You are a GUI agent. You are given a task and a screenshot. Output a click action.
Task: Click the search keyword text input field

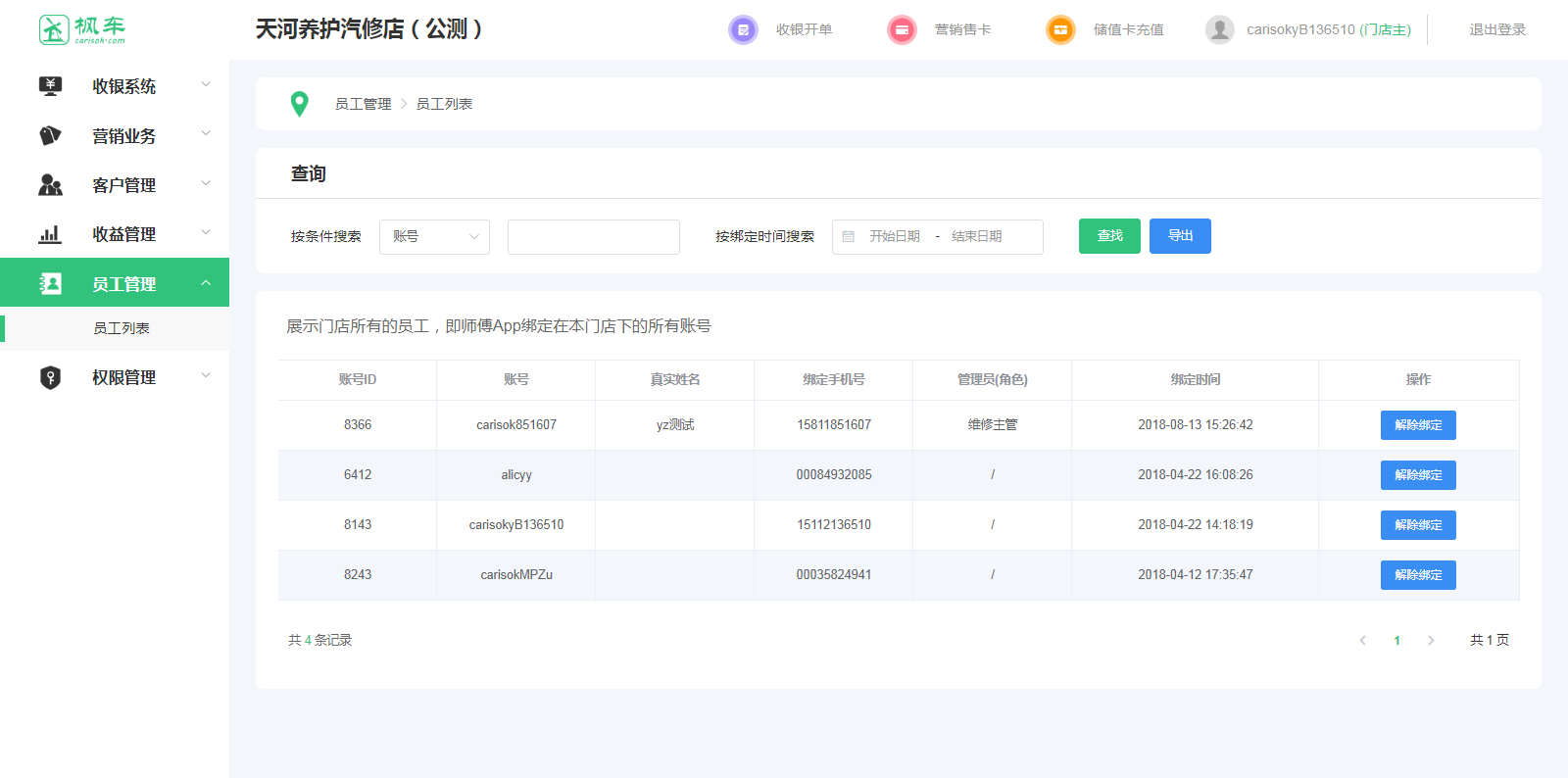pos(593,237)
